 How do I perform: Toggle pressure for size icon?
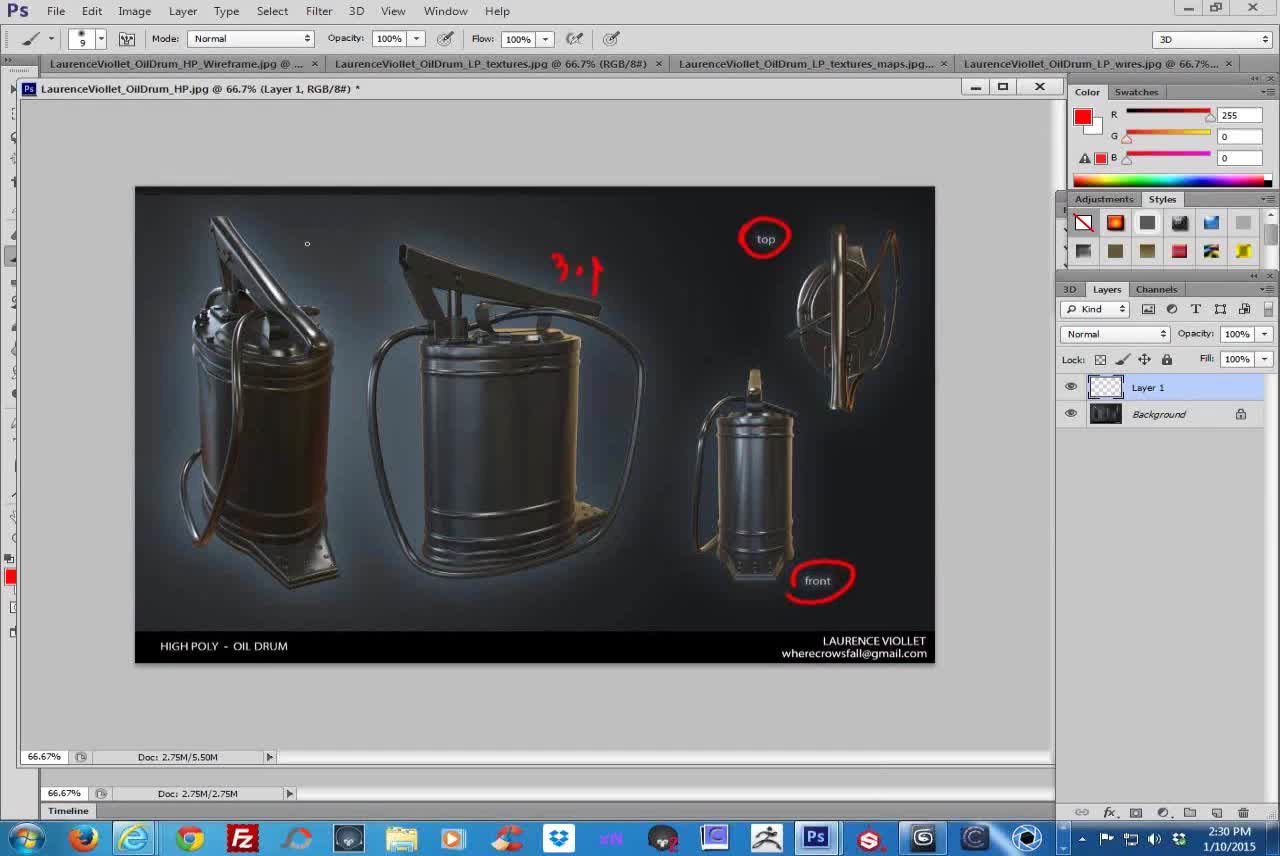[x=611, y=39]
